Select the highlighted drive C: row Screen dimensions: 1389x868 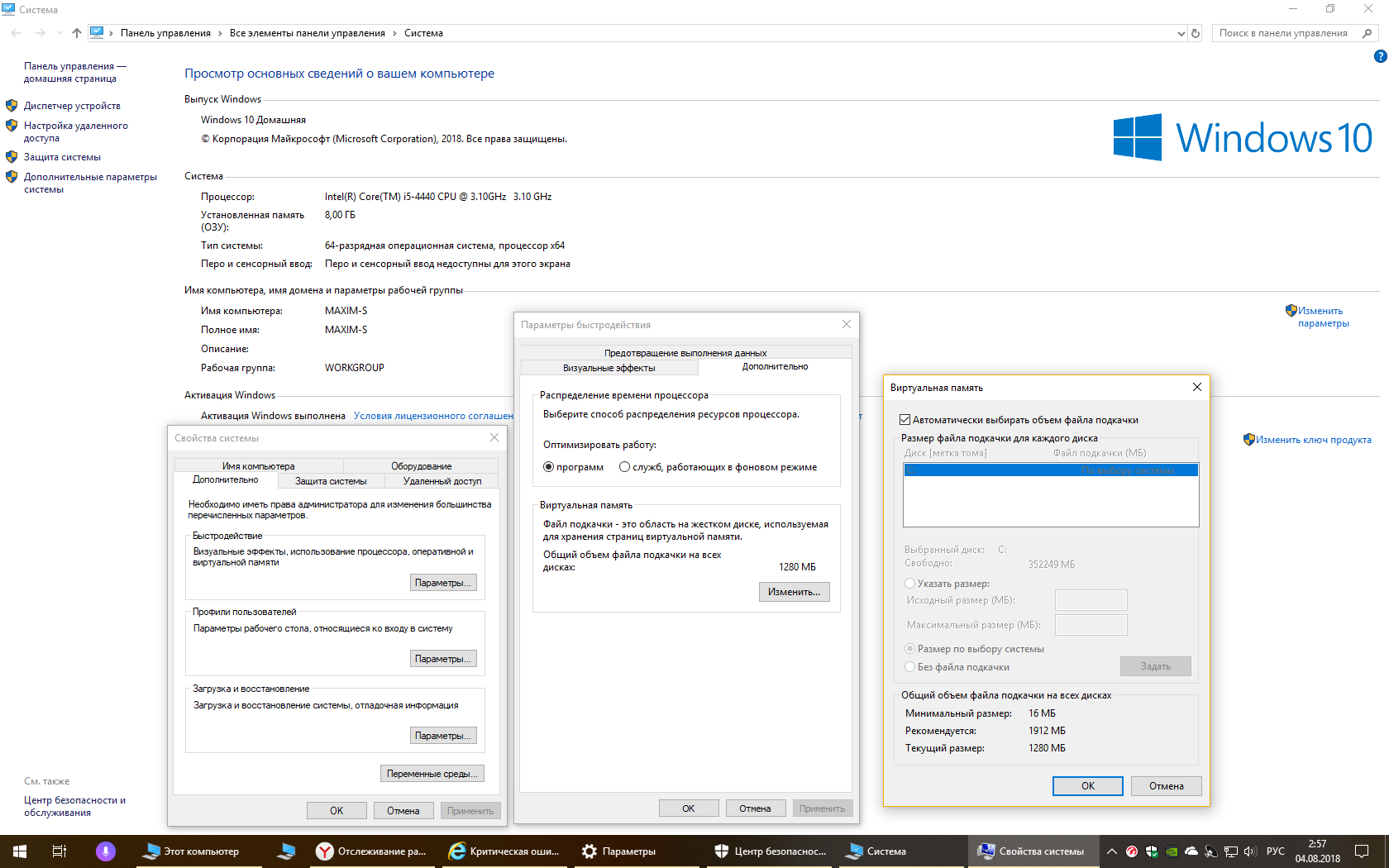coord(1051,470)
